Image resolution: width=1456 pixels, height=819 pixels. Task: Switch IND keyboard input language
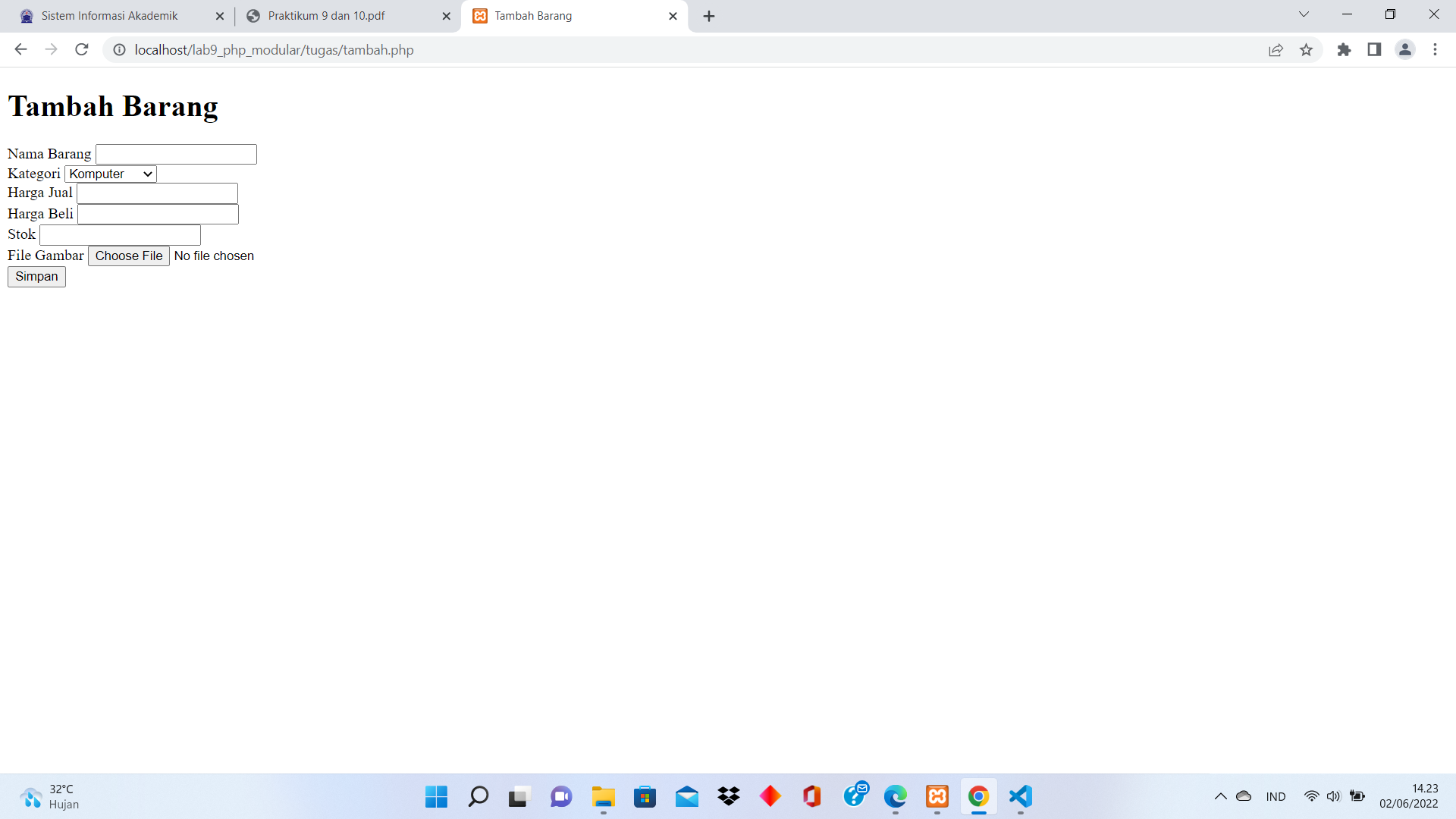tap(1276, 796)
